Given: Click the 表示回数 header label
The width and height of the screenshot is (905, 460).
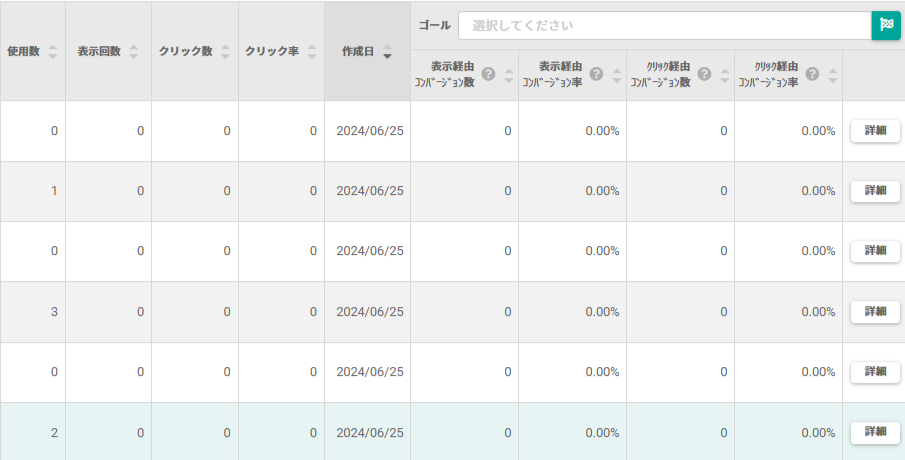Looking at the screenshot, I should point(99,51).
